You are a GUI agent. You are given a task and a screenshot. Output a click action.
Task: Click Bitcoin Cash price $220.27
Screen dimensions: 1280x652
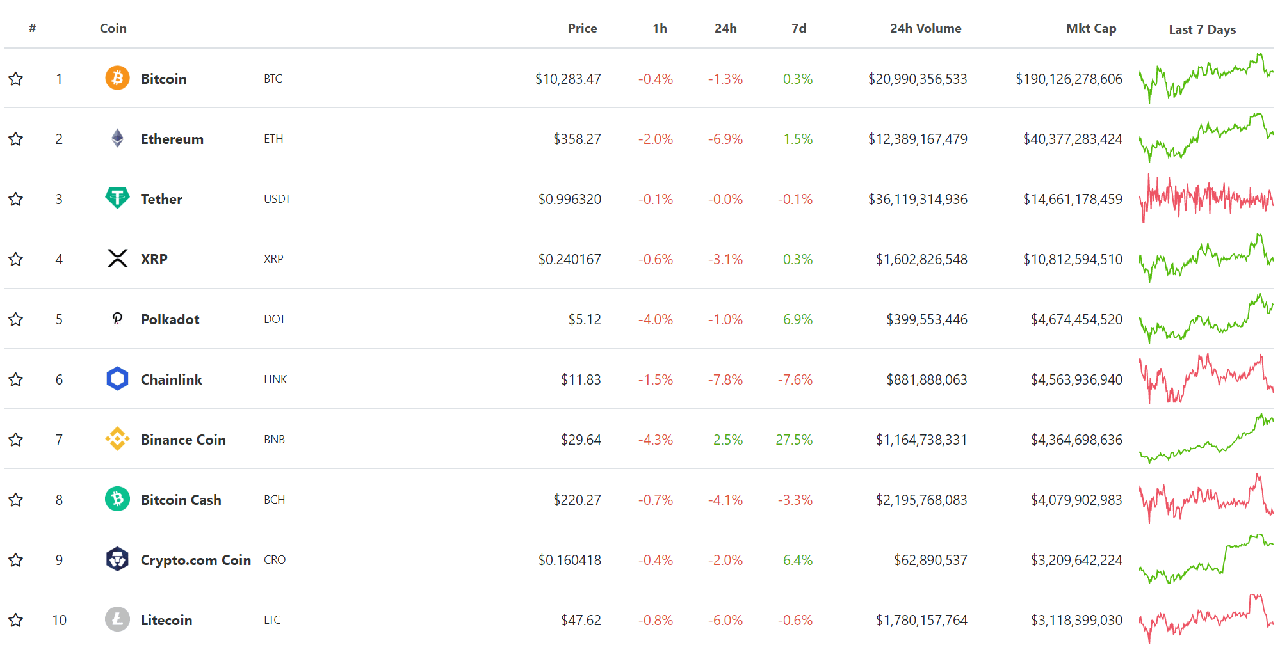tap(577, 499)
